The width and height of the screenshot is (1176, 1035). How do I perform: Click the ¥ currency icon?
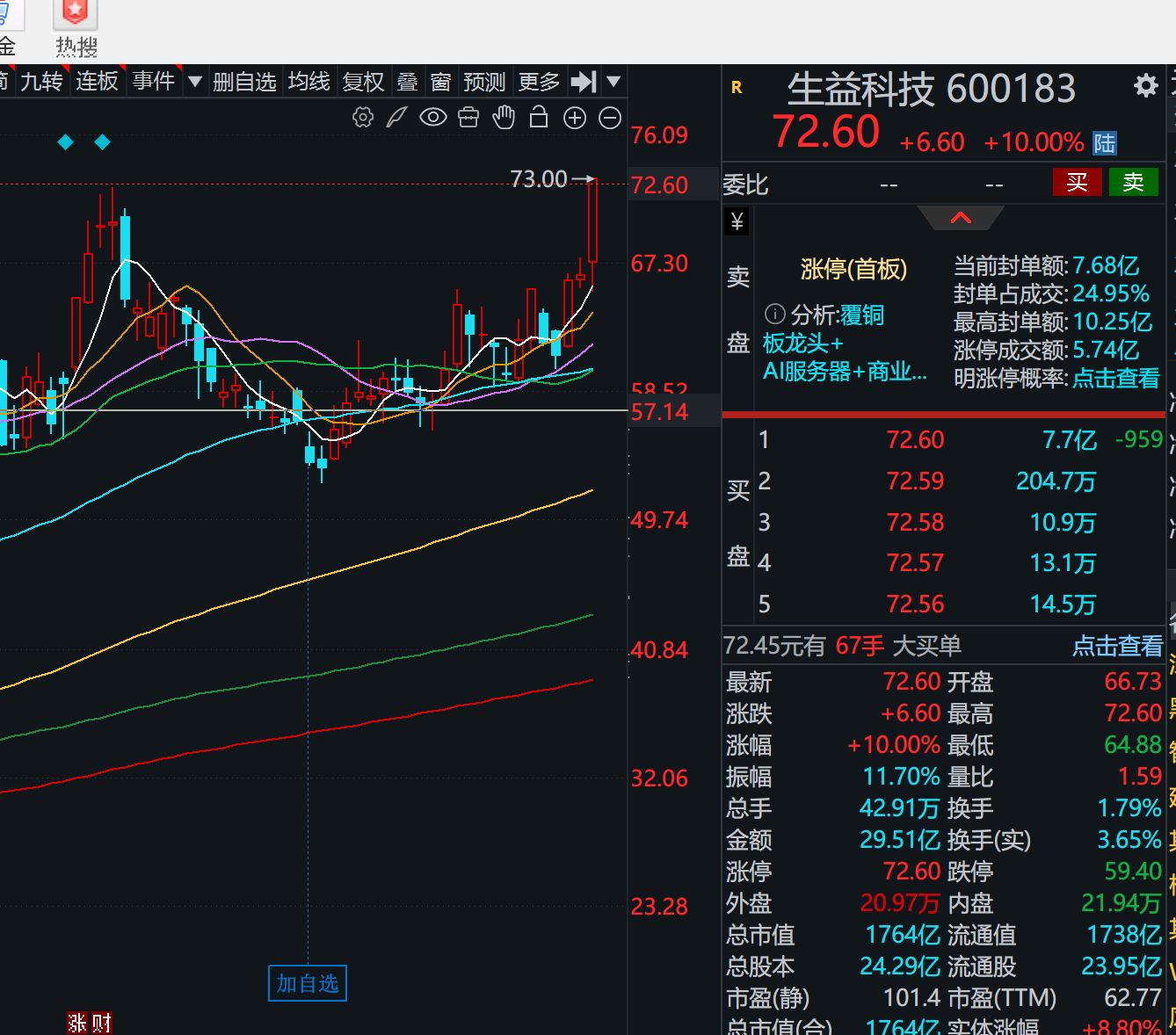point(737,221)
